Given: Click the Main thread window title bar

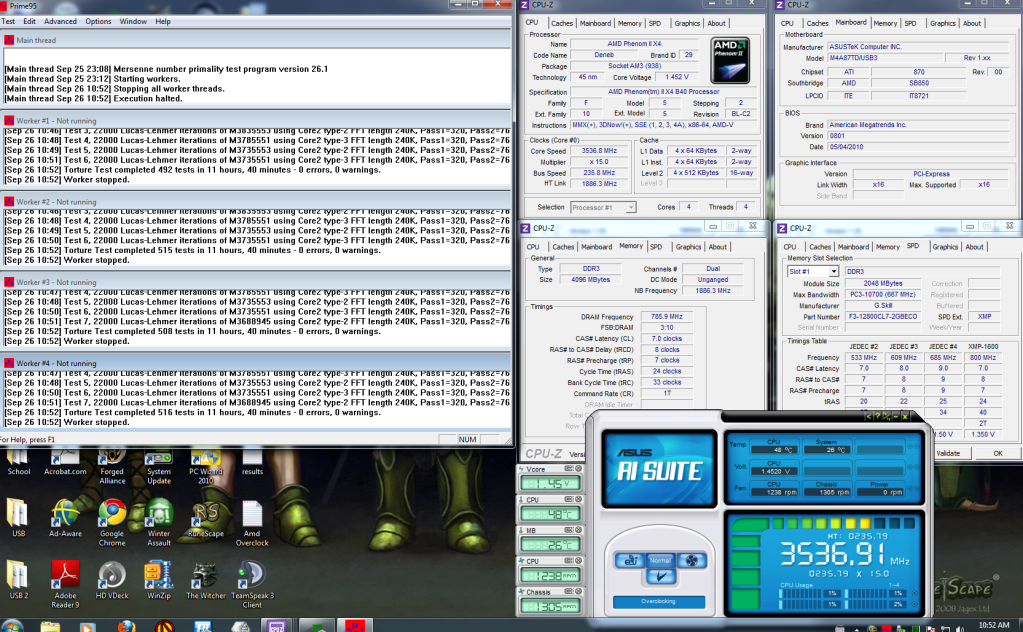Looking at the screenshot, I should point(256,40).
